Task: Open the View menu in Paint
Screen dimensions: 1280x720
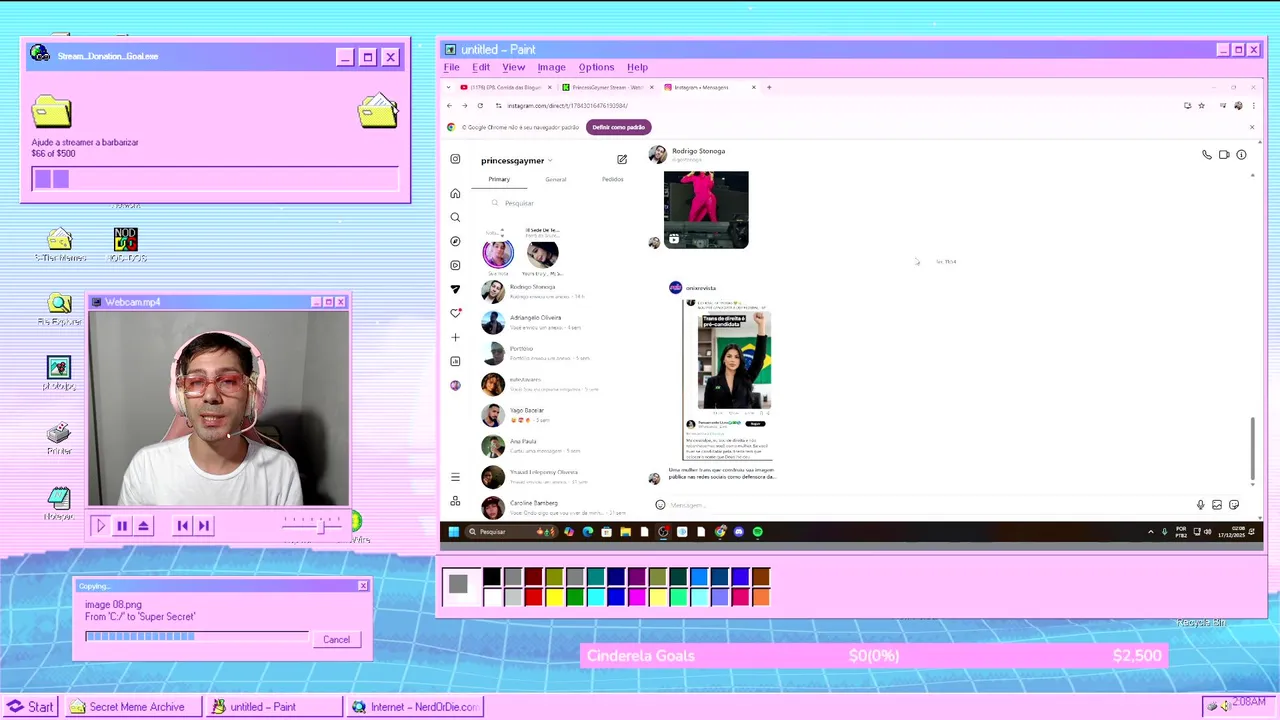Action: [x=513, y=67]
